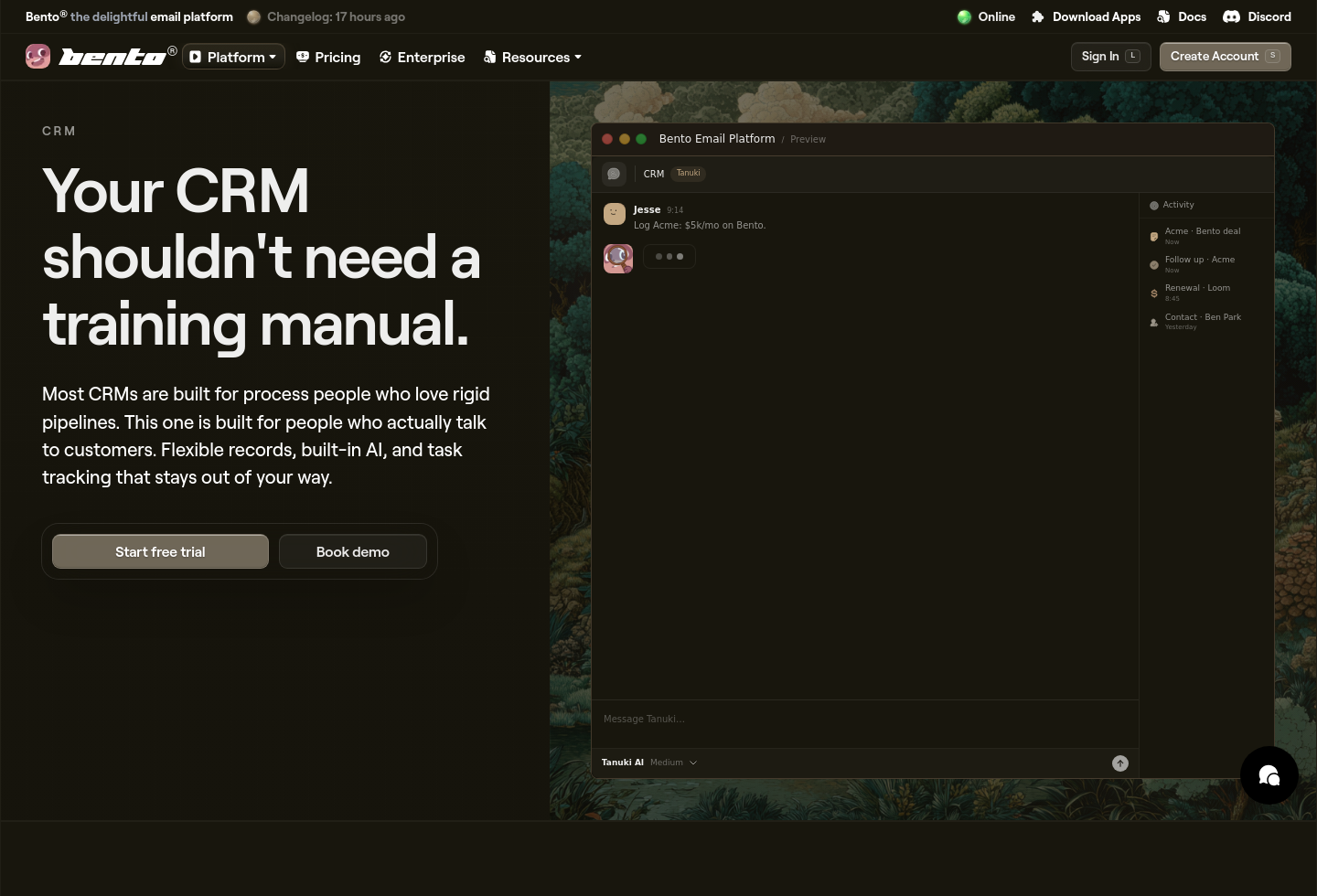Open the Docs link

tap(1182, 16)
